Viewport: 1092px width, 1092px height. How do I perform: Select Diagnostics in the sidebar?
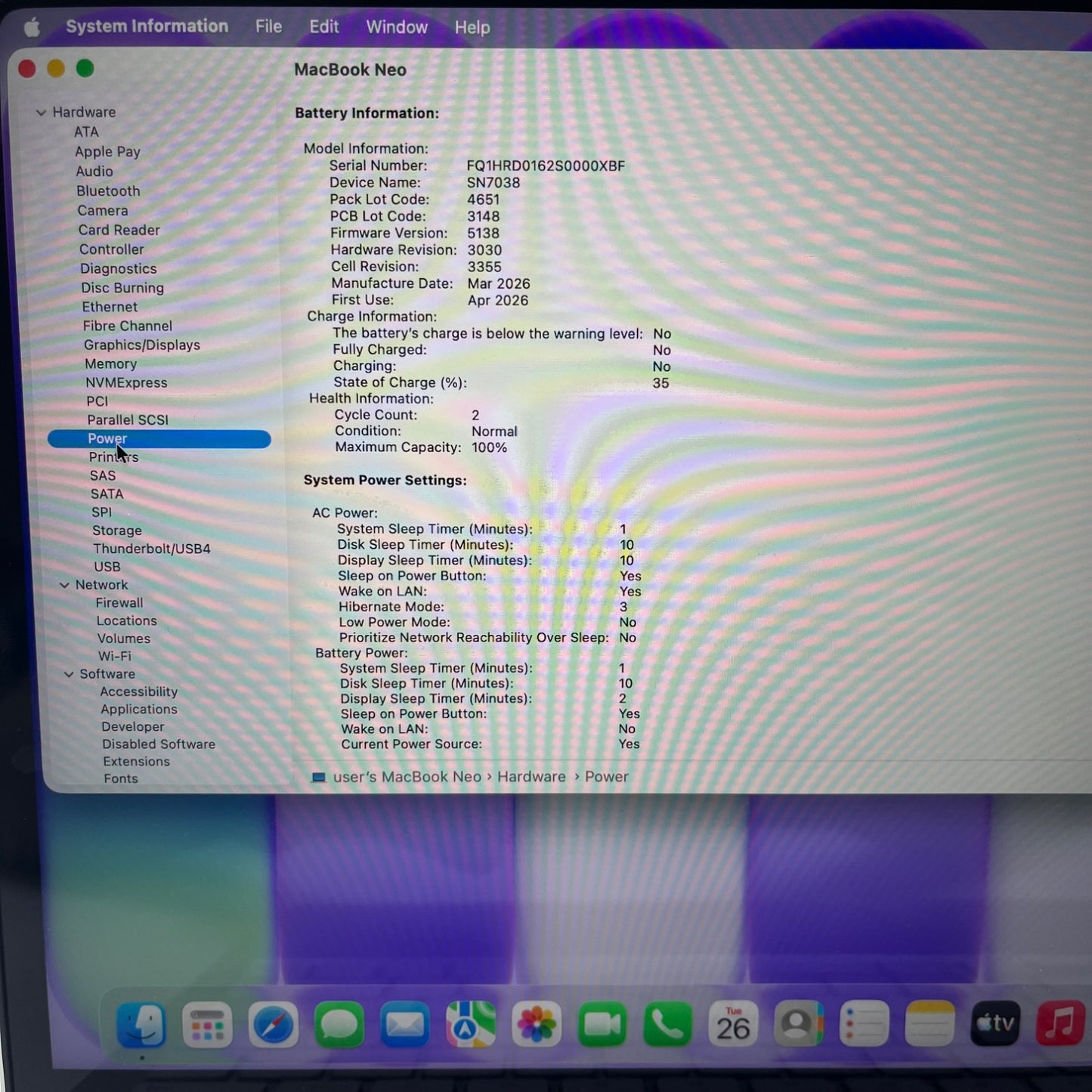click(119, 269)
